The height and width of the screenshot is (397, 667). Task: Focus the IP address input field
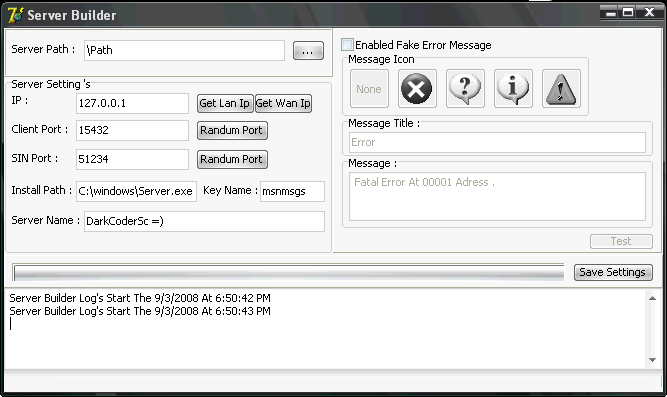[132, 103]
